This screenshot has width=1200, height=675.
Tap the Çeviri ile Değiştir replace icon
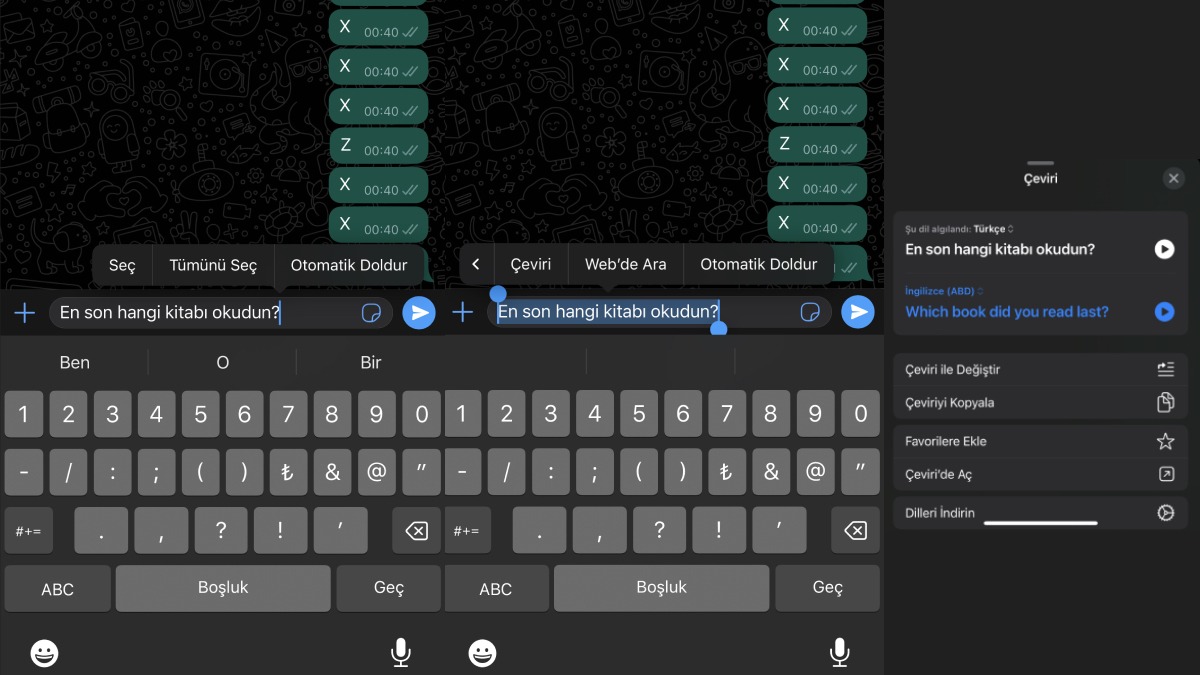(x=1165, y=369)
